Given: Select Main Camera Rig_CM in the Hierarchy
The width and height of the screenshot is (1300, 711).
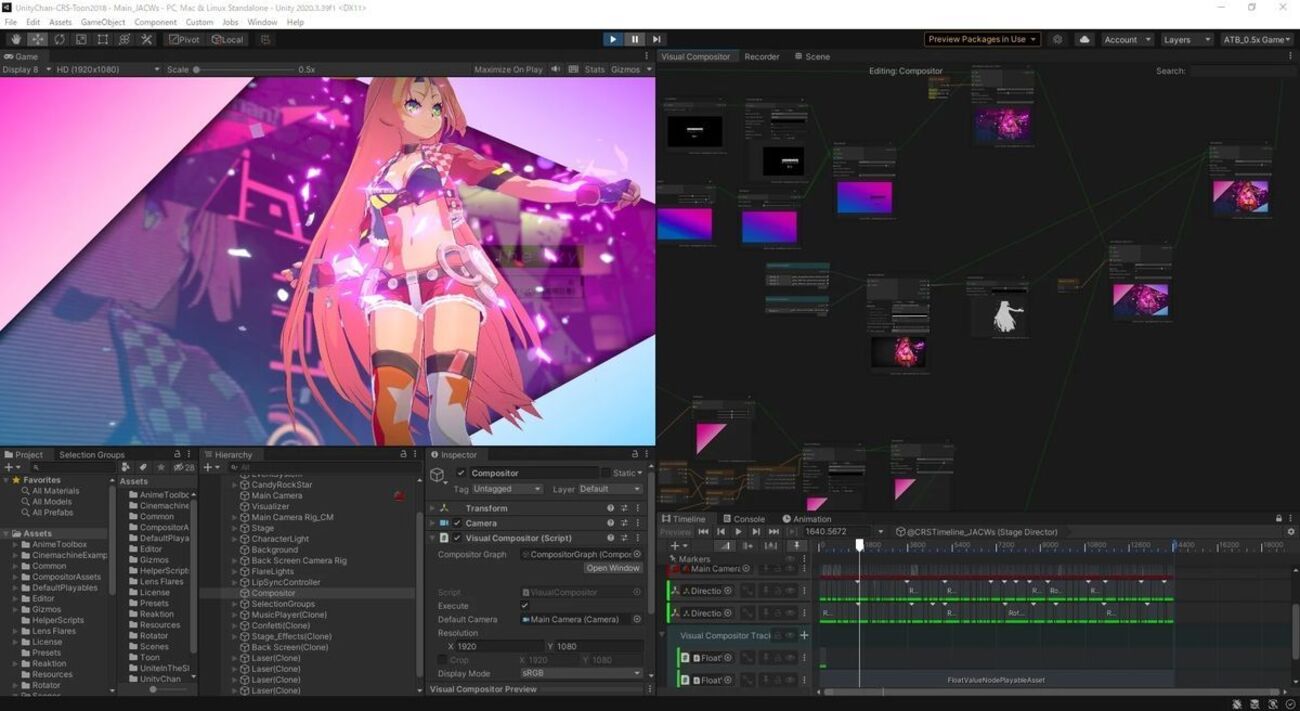Looking at the screenshot, I should (x=292, y=517).
